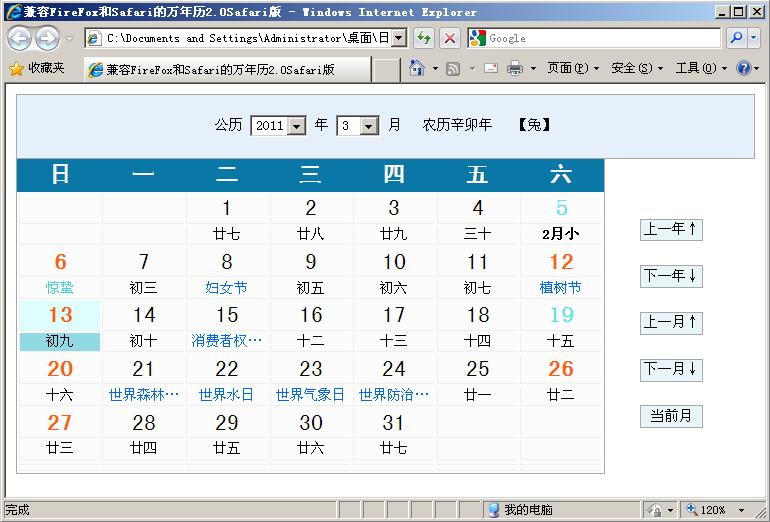Select calendar date 13
Screen dimensions: 770x522
click(x=60, y=315)
